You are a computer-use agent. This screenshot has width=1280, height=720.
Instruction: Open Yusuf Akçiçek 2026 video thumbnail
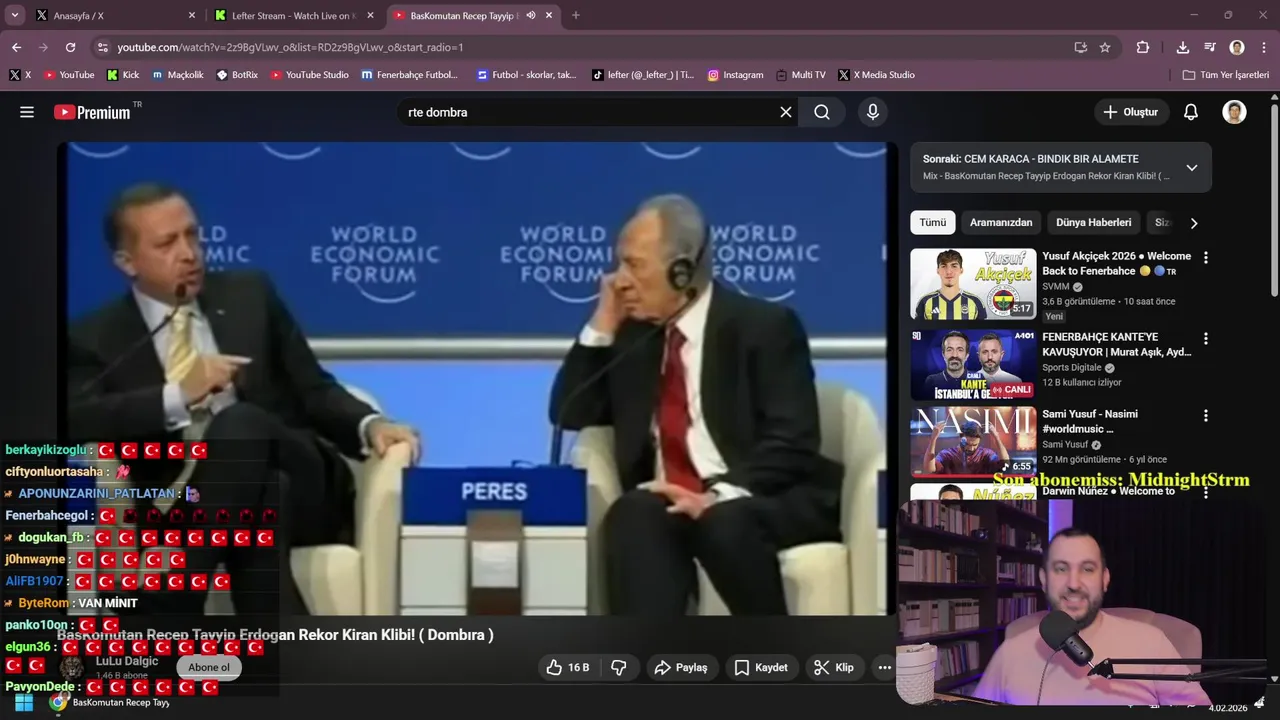[973, 284]
